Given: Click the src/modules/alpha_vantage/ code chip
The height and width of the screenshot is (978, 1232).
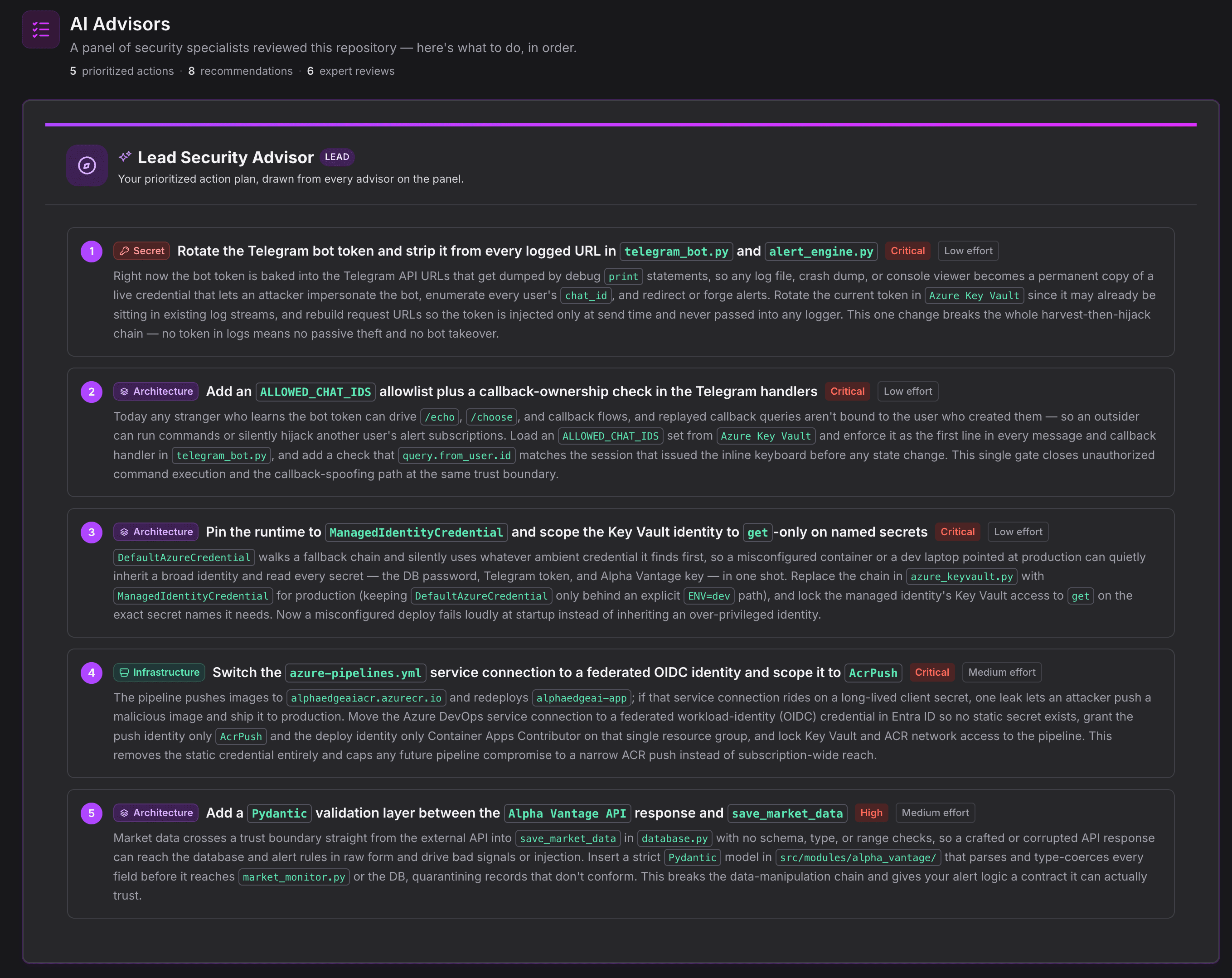Looking at the screenshot, I should (x=859, y=857).
